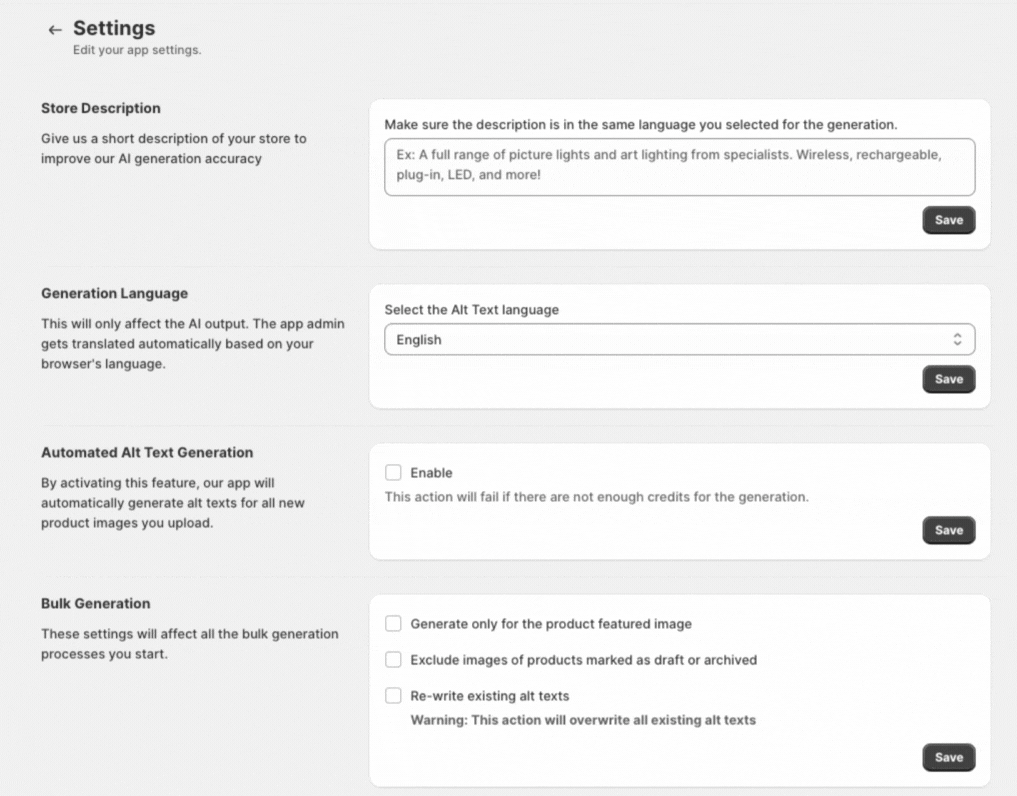Expand the Alt Text language combo box

pyautogui.click(x=680, y=339)
